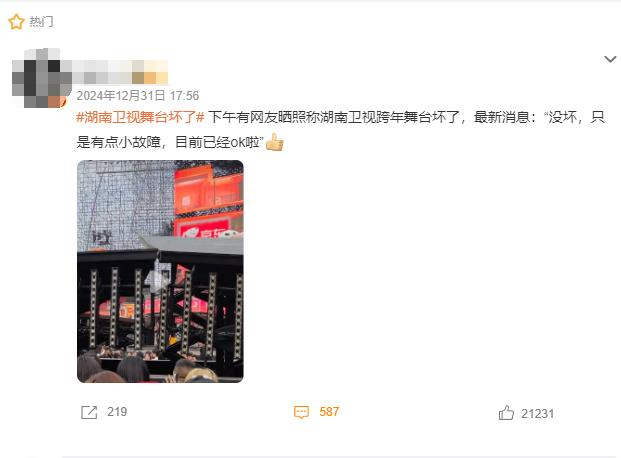The width and height of the screenshot is (621, 458).
Task: Click the repost count 219
Action: (x=117, y=412)
